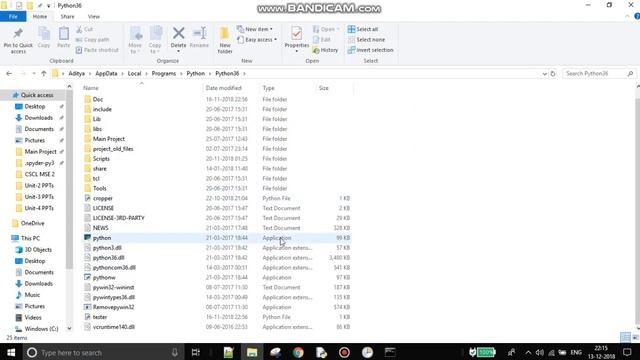
Task: Click the red Delete icon
Action: 178,33
